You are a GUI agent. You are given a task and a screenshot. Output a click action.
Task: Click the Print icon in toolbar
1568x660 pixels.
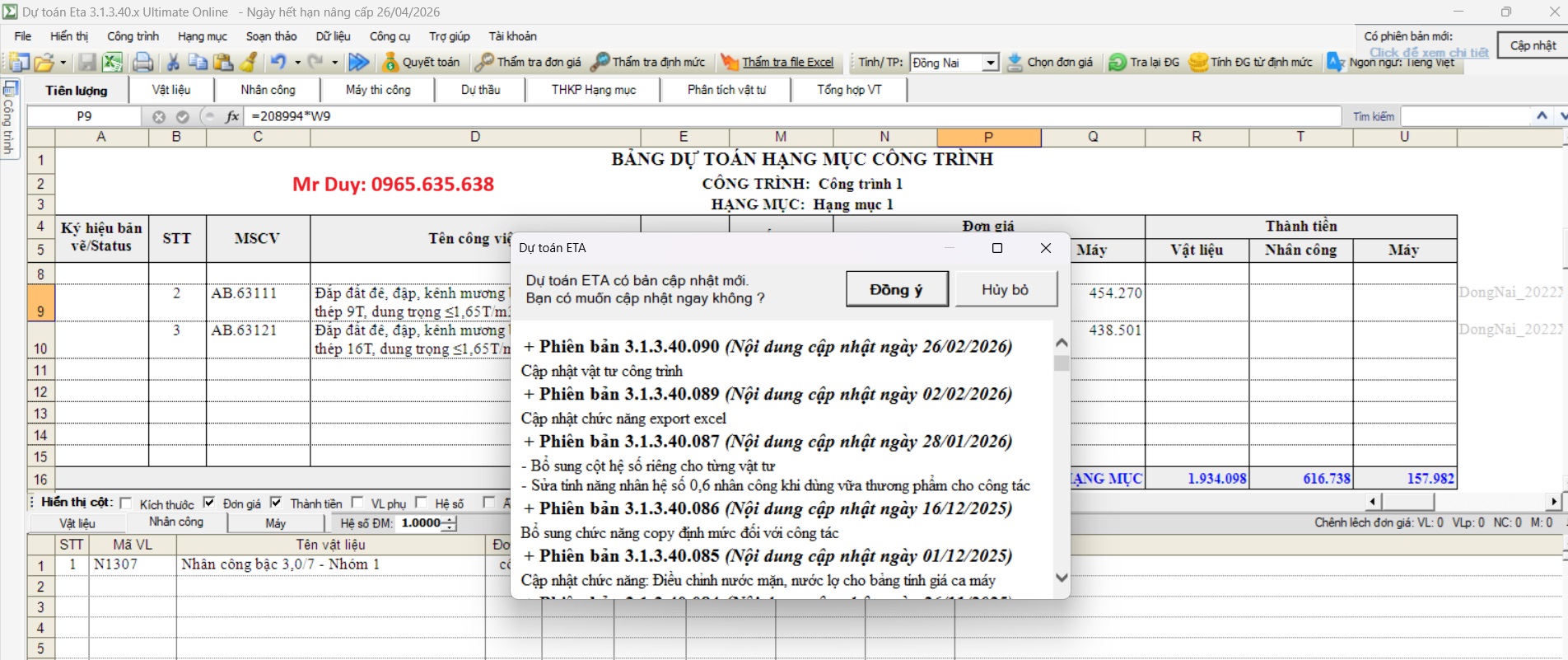(x=142, y=63)
